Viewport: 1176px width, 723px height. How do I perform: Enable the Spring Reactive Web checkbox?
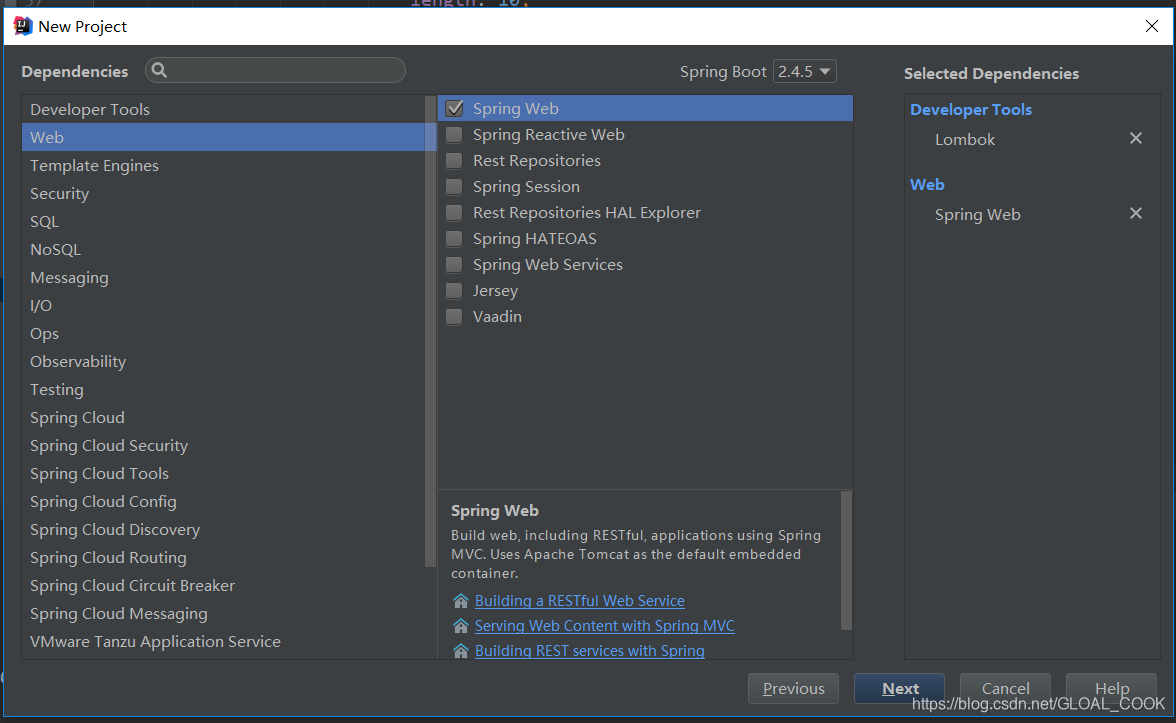pyautogui.click(x=454, y=135)
